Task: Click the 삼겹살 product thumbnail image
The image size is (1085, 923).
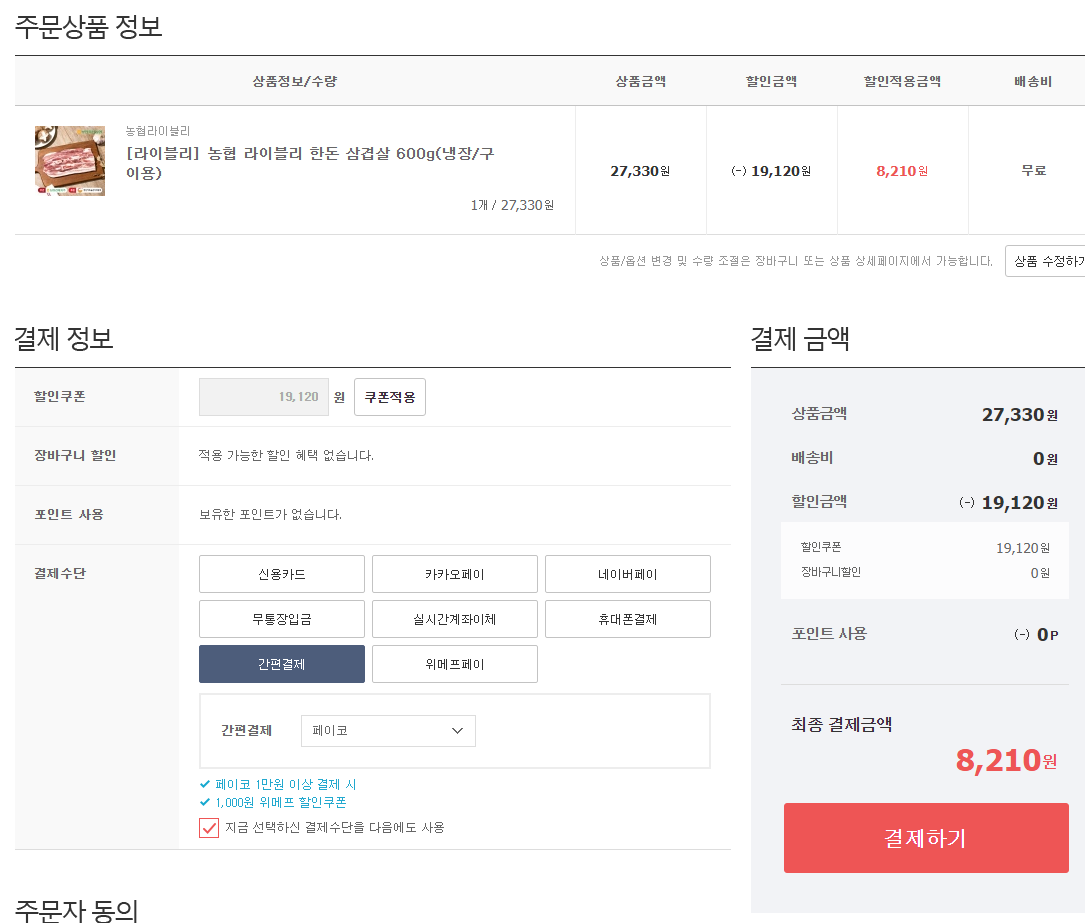Action: click(x=70, y=161)
